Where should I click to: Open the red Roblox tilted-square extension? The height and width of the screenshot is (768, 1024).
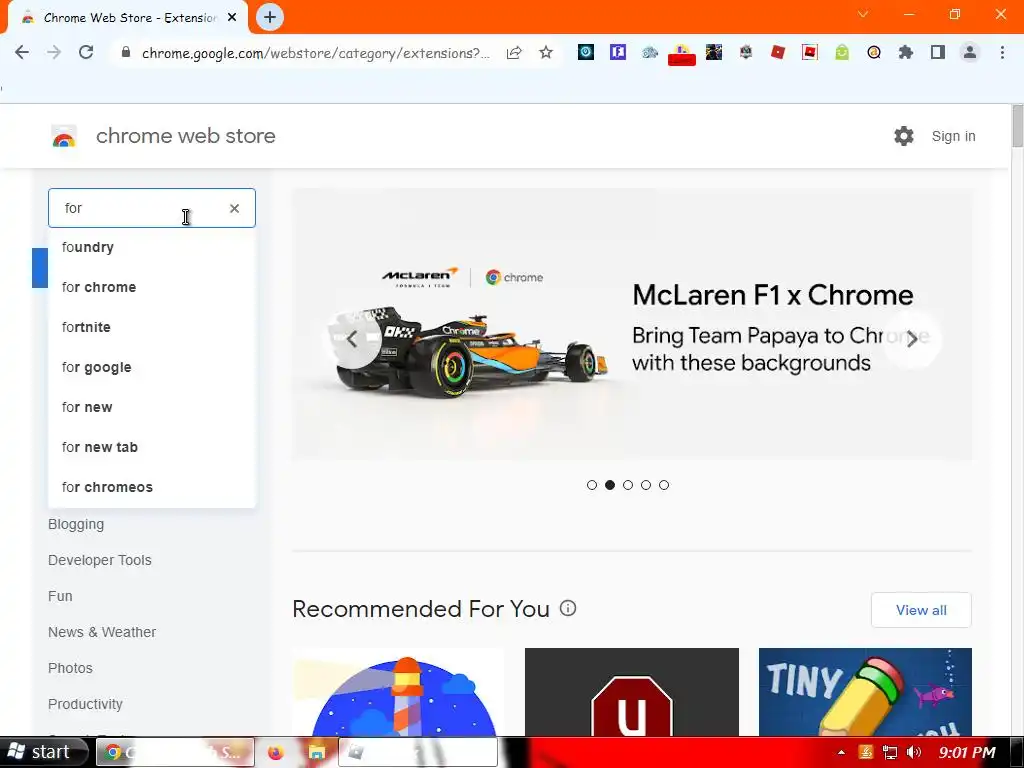(778, 52)
